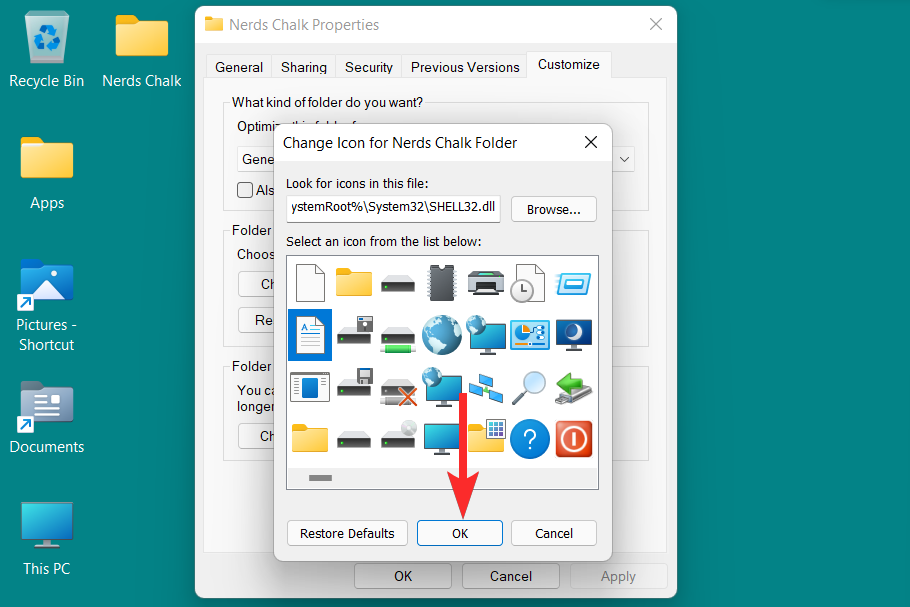
Task: Choose the blue Run window icon
Action: pyautogui.click(x=573, y=284)
